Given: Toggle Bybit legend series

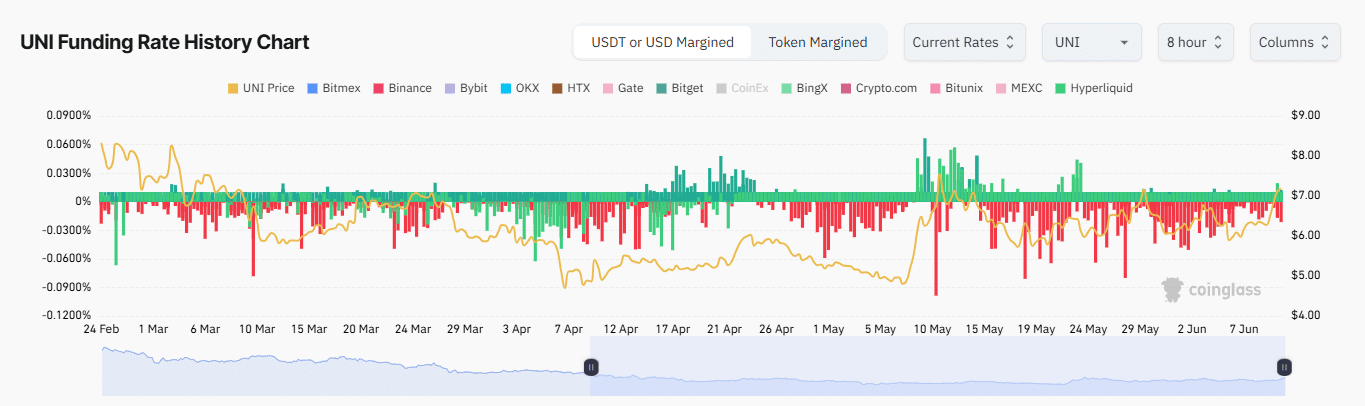Looking at the screenshot, I should coord(466,88).
